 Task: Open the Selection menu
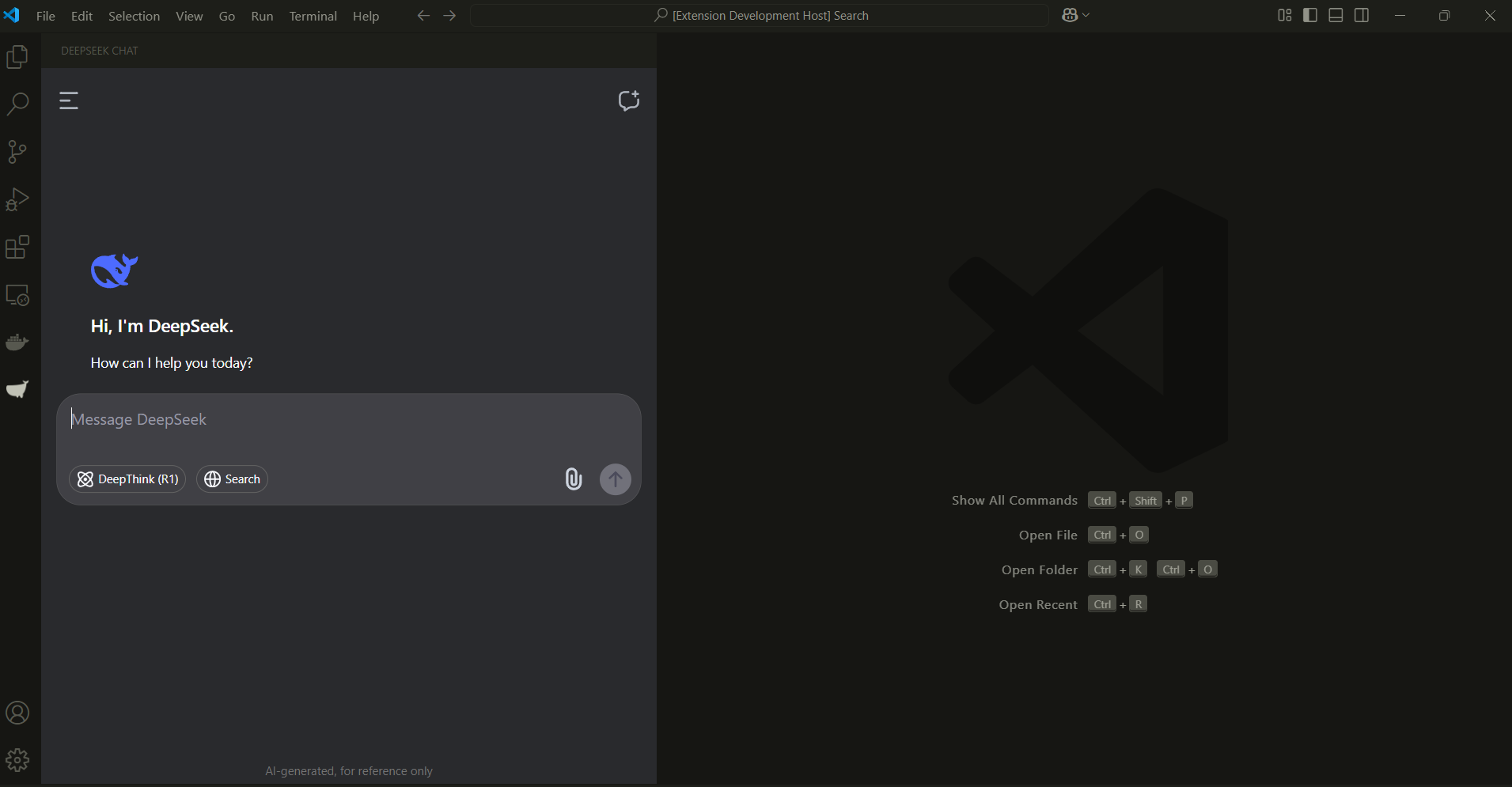134,16
